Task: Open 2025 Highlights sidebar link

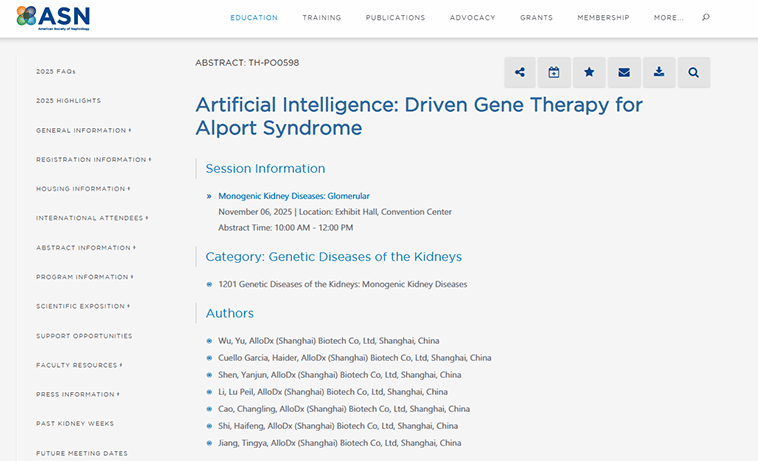Action: point(68,101)
